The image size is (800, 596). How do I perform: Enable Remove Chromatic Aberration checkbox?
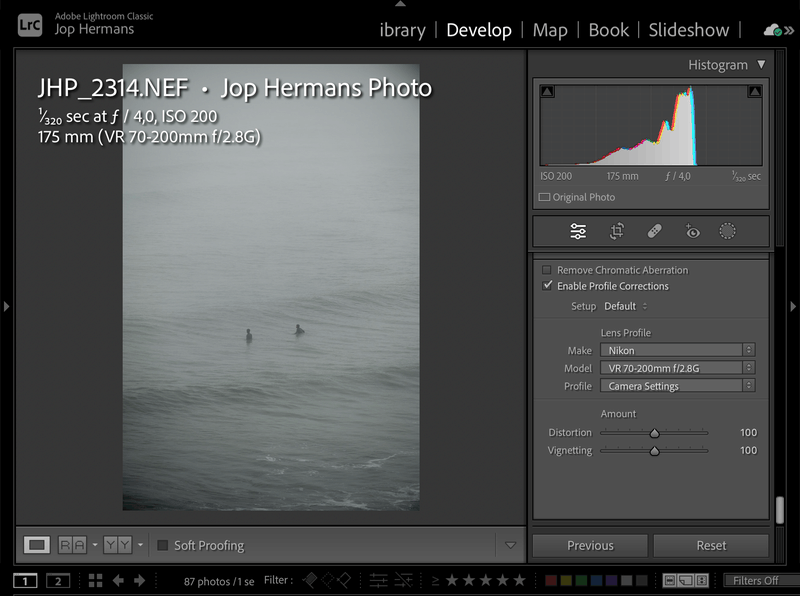click(x=547, y=270)
